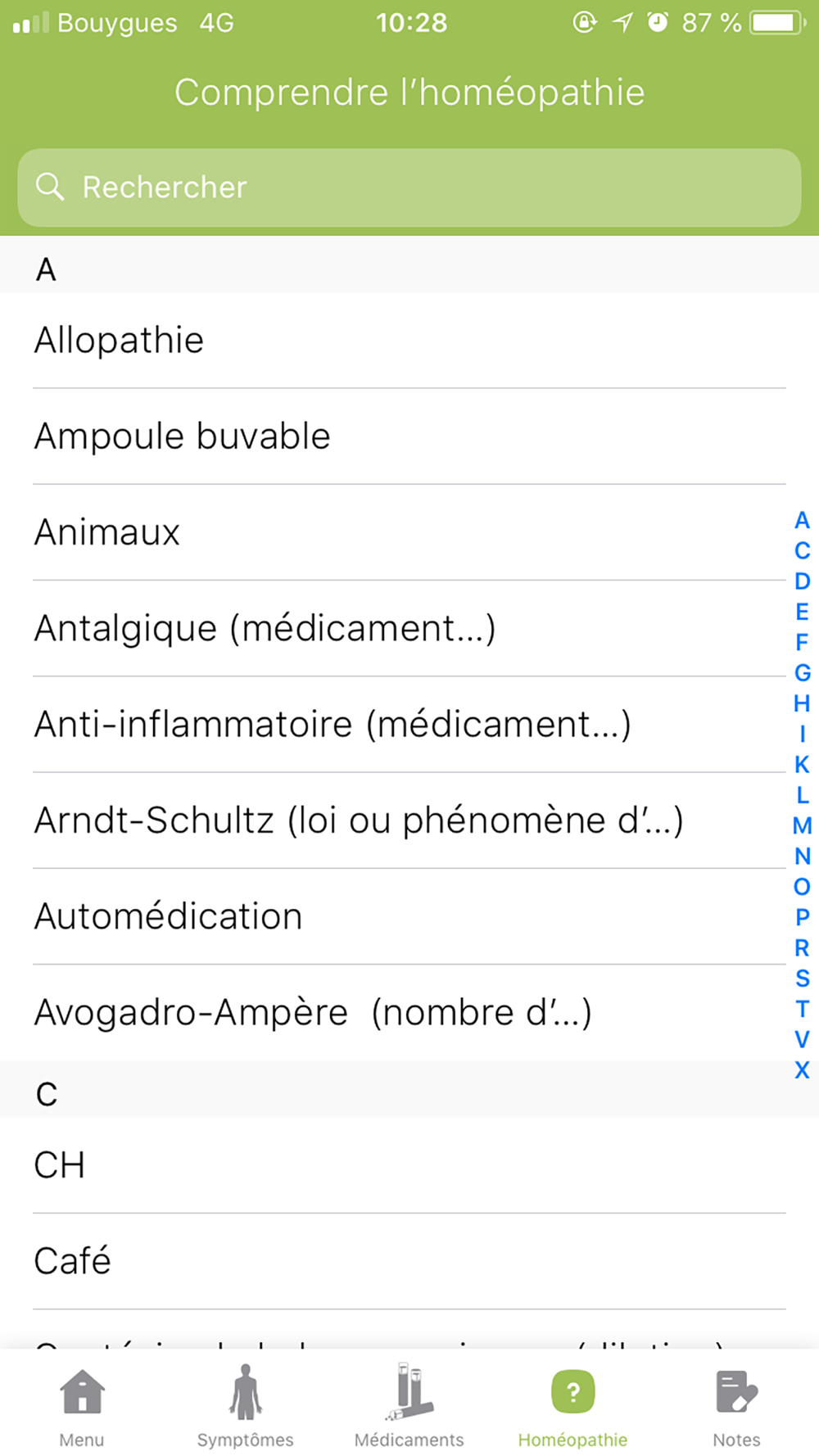Select the Animaux glossary entry

pyautogui.click(x=409, y=532)
